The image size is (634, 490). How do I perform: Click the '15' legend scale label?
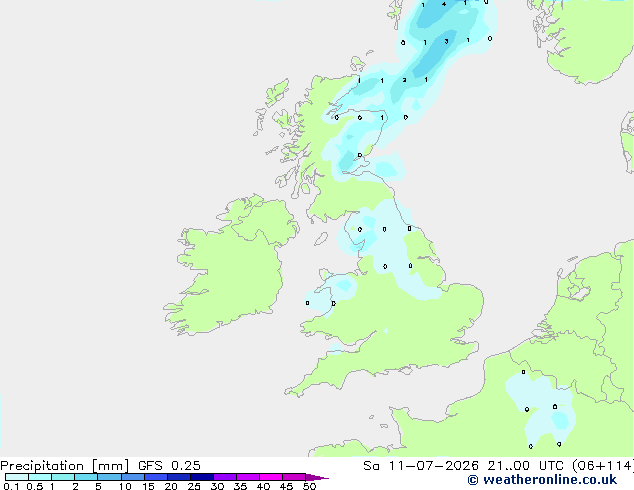click(148, 486)
